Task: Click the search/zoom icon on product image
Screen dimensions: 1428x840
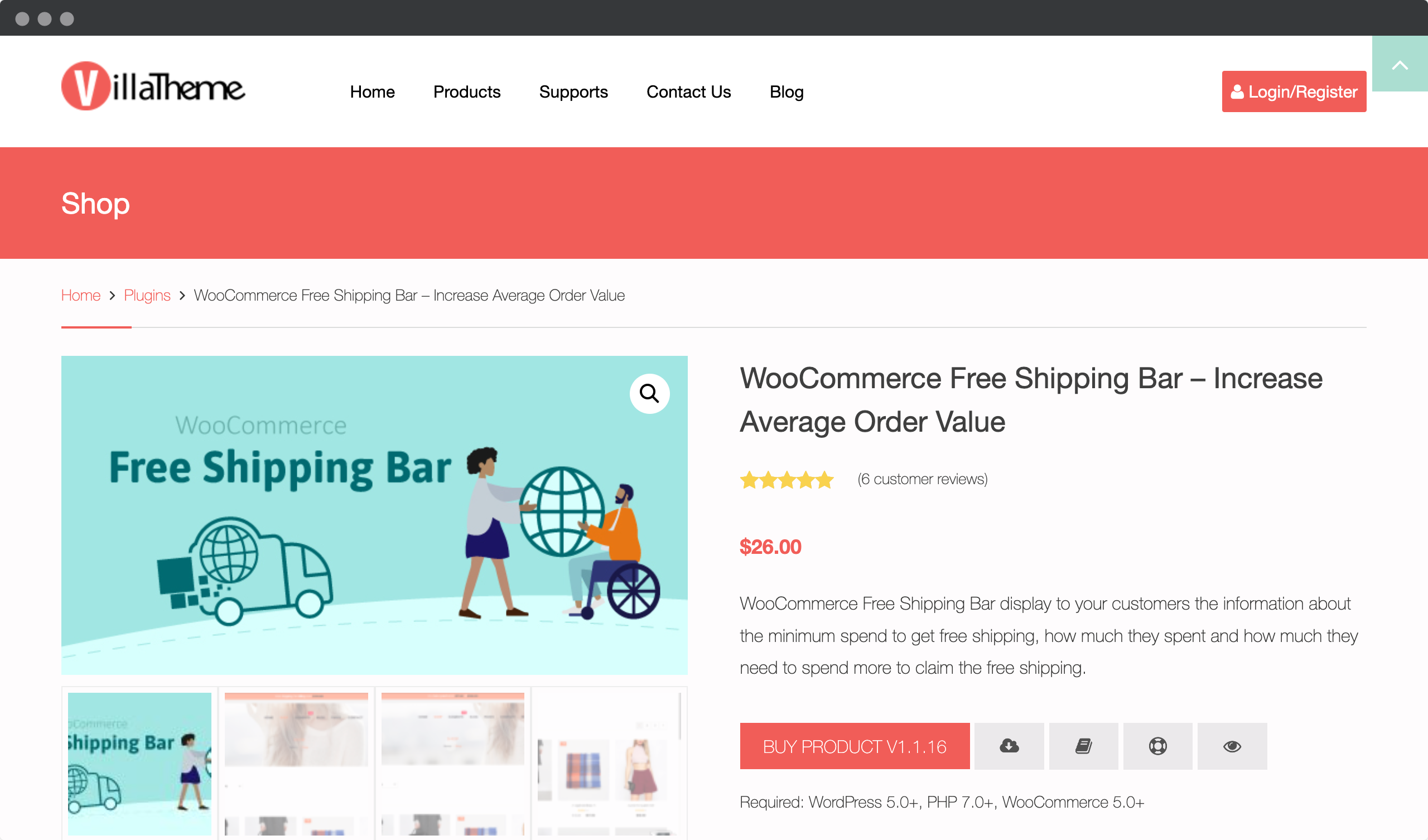Action: (649, 393)
